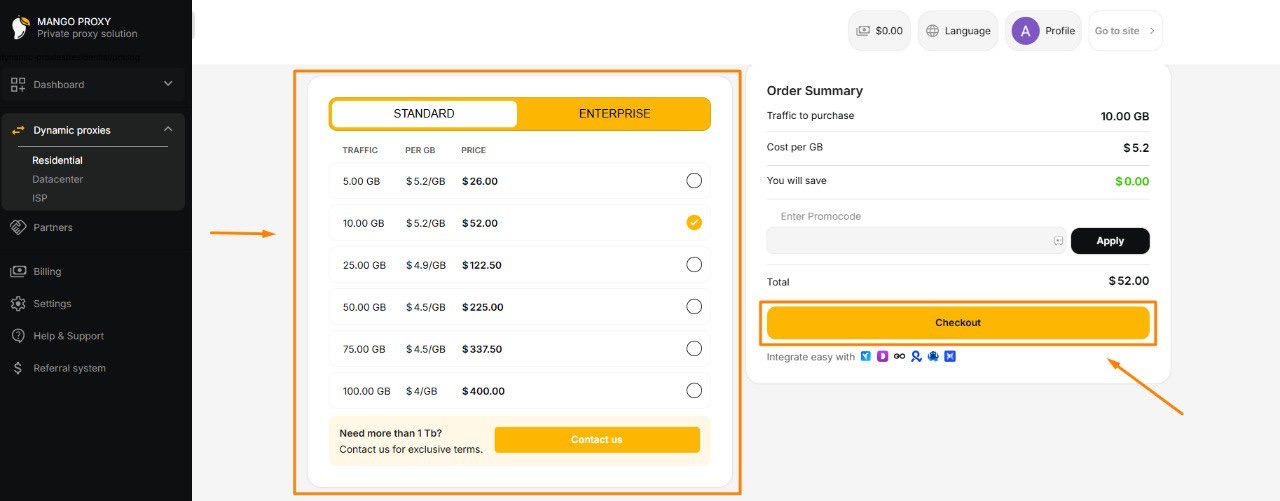Open the Billing sidebar icon
The height and width of the screenshot is (501, 1280).
[x=17, y=271]
